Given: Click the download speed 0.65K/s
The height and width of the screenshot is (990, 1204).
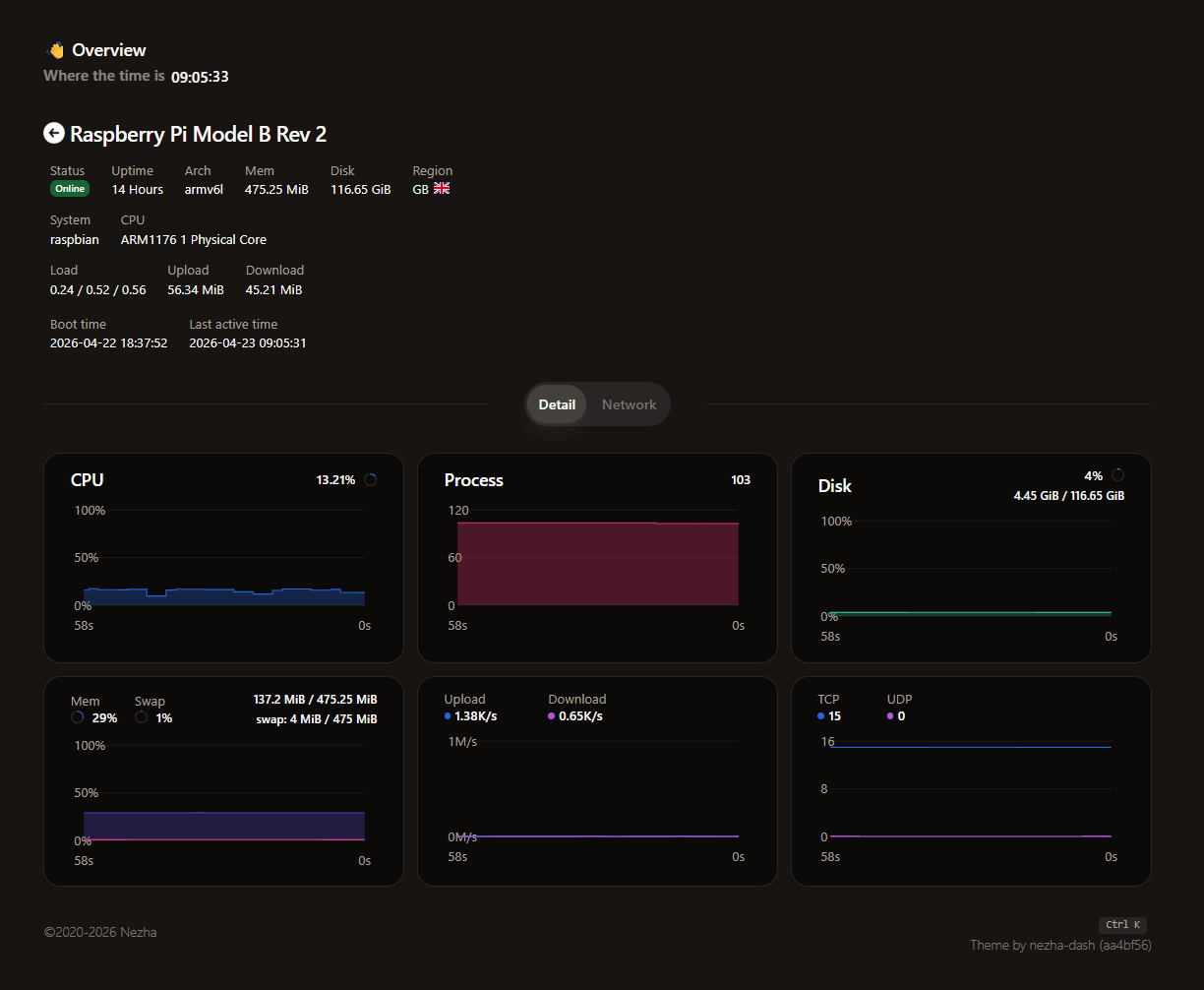Looking at the screenshot, I should (x=580, y=716).
